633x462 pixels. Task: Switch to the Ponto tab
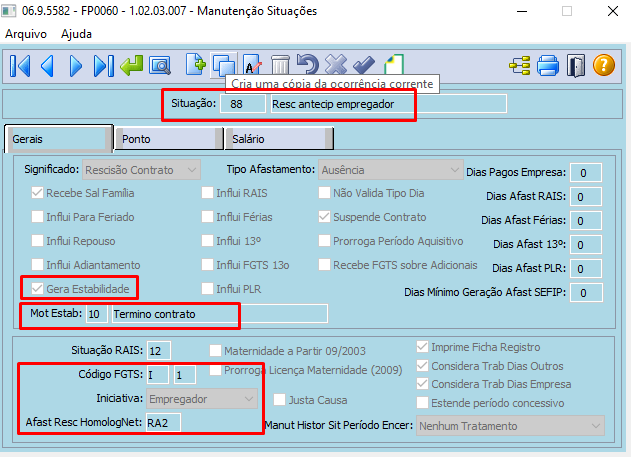169,139
